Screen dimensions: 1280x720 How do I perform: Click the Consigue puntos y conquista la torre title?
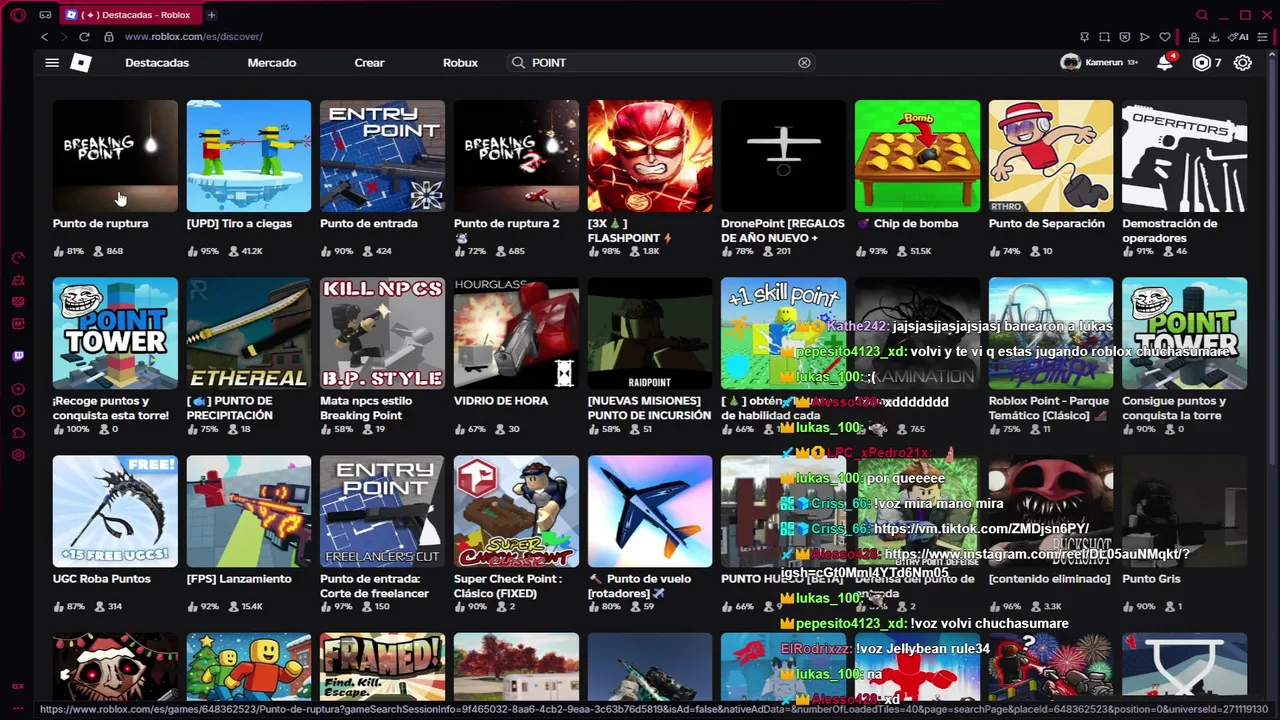pos(1174,408)
